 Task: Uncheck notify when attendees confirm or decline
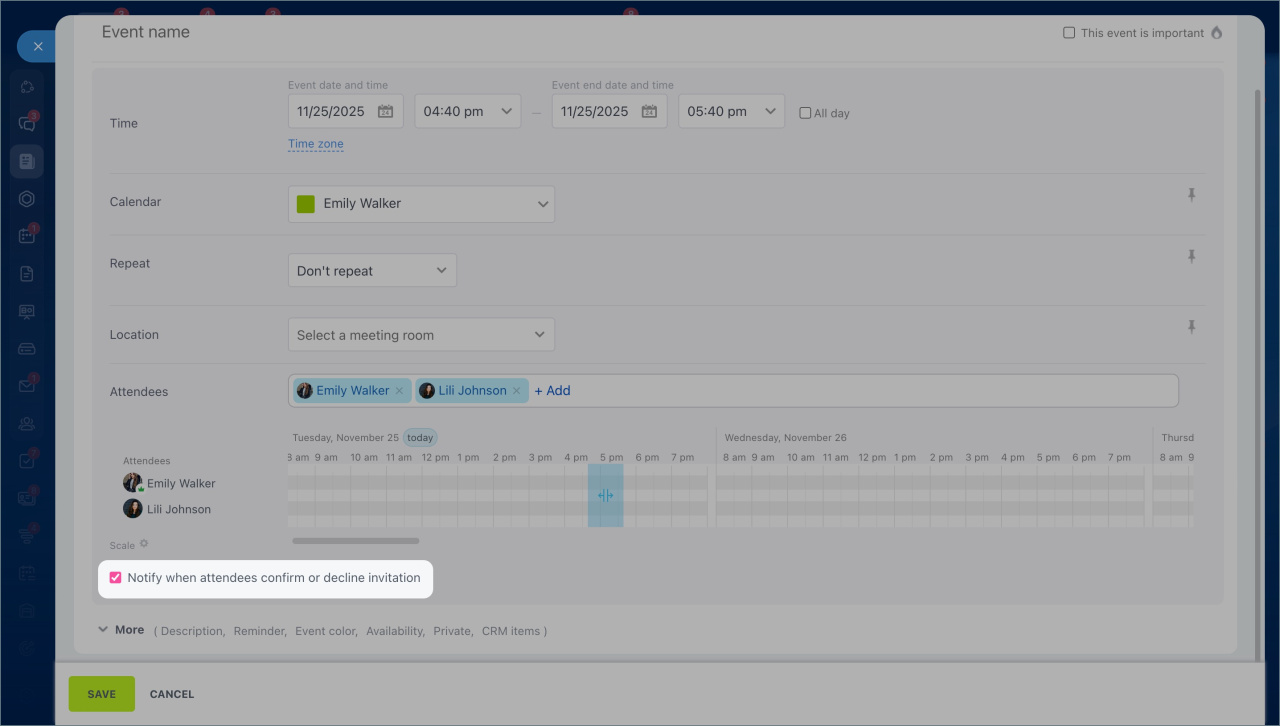click(x=115, y=578)
